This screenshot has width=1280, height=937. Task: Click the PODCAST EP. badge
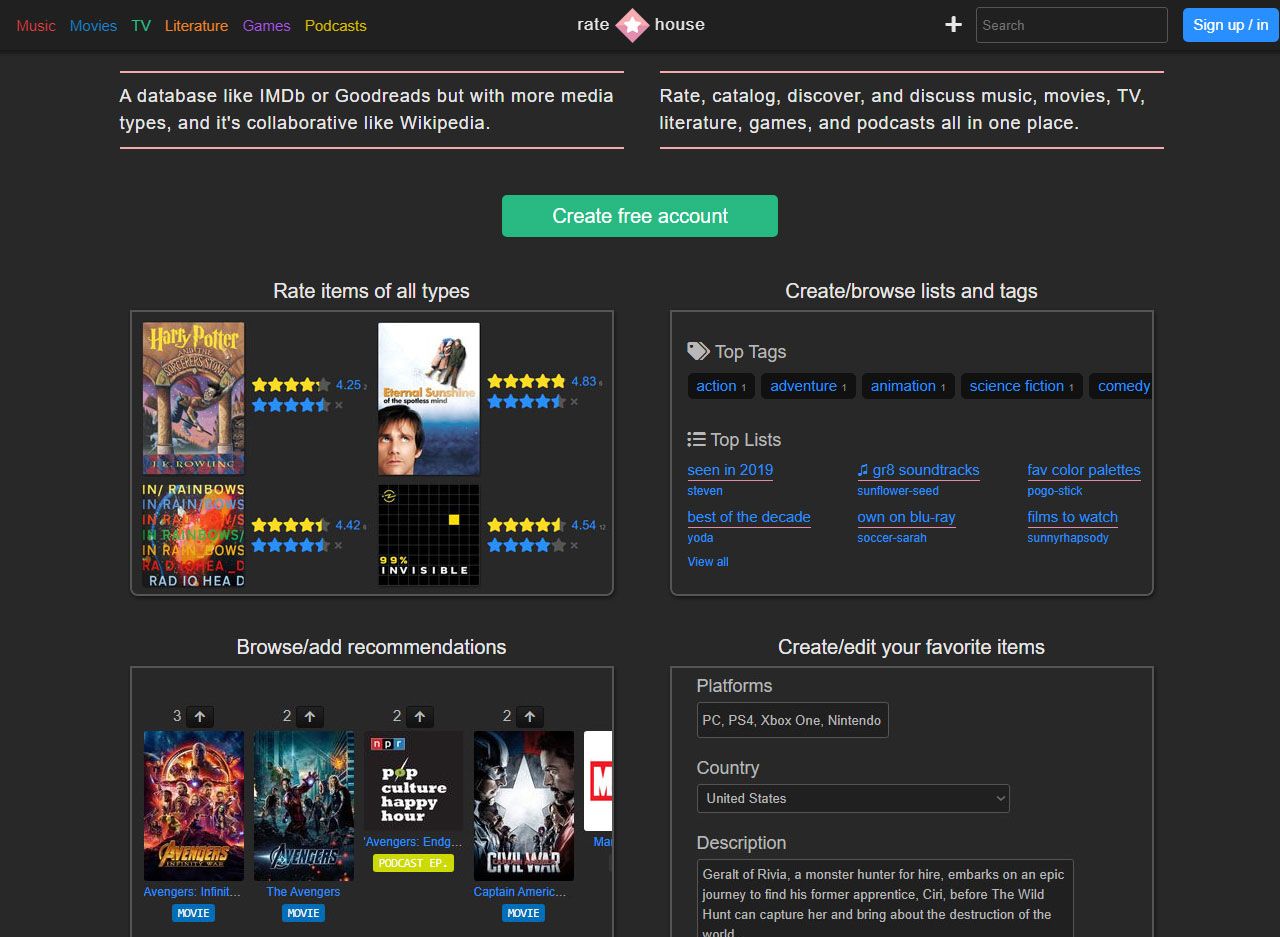click(413, 863)
